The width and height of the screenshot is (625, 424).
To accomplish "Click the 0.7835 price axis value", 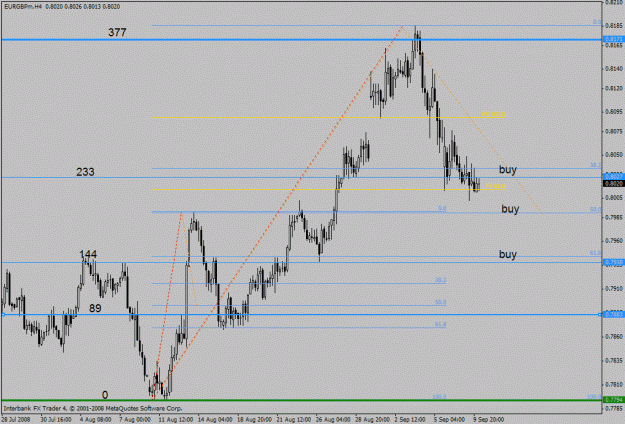I will pos(614,361).
